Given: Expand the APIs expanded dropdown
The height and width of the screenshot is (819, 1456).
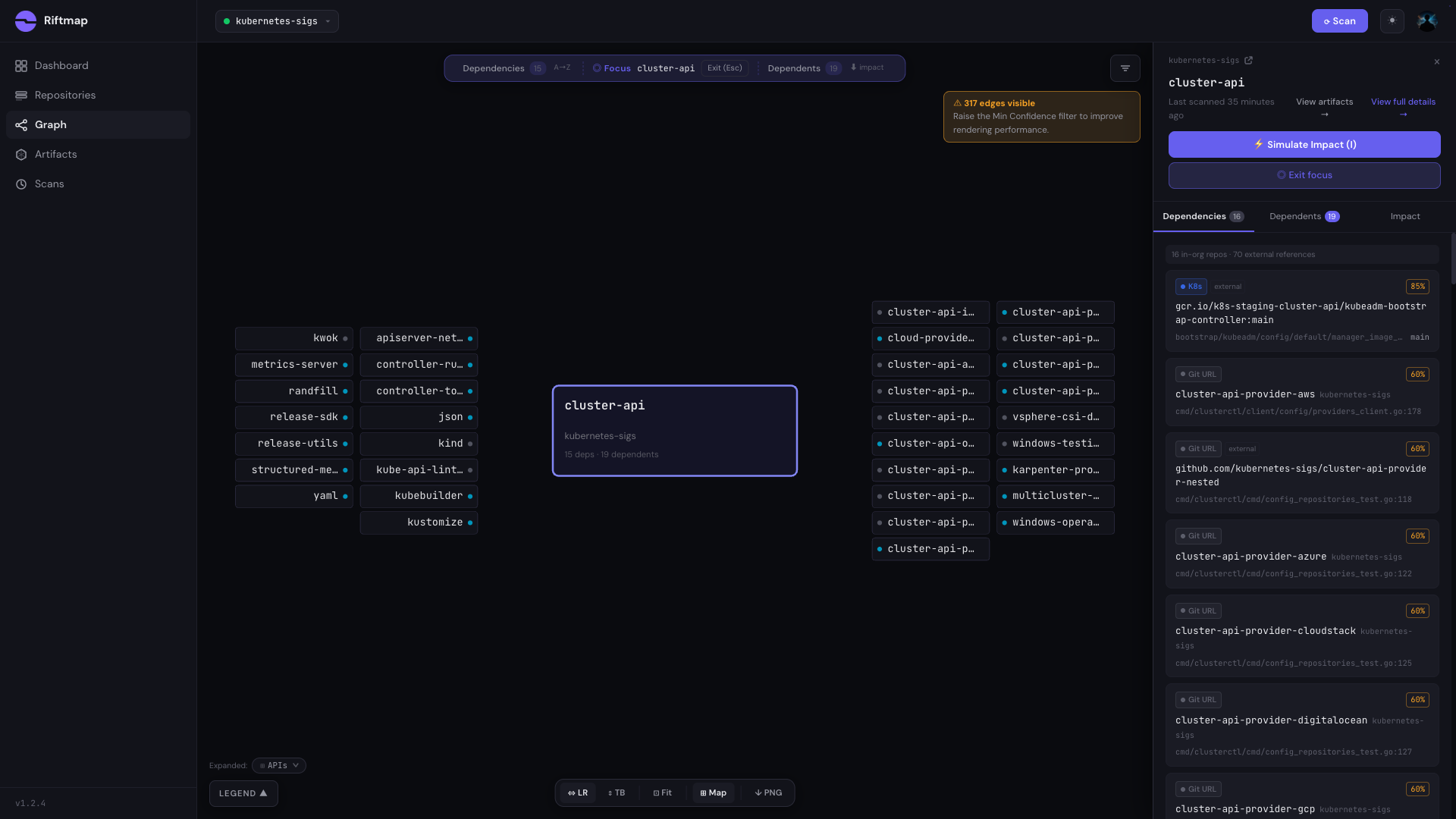Looking at the screenshot, I should (279, 766).
